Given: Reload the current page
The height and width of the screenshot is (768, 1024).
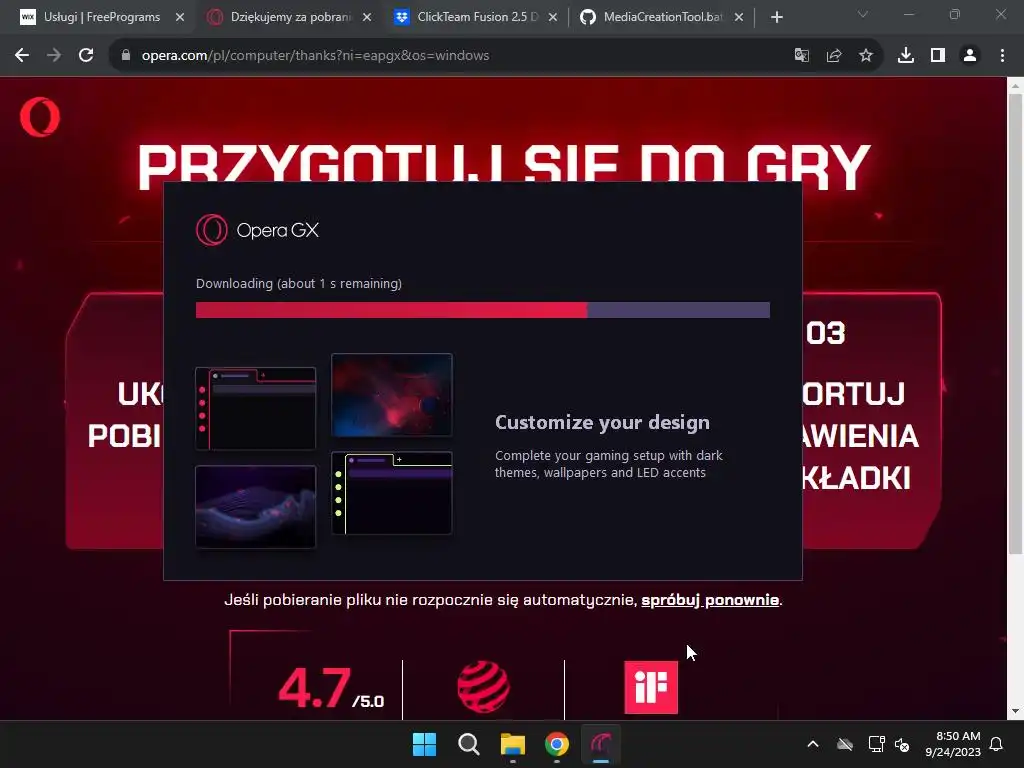Looking at the screenshot, I should coord(86,56).
